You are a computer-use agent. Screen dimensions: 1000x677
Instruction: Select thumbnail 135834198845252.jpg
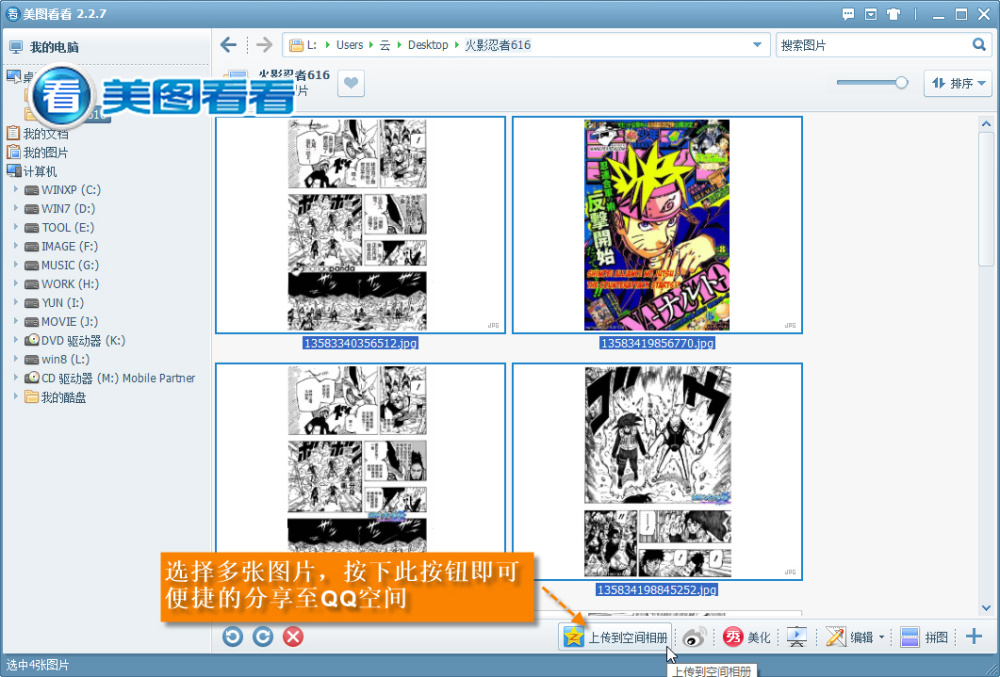657,472
